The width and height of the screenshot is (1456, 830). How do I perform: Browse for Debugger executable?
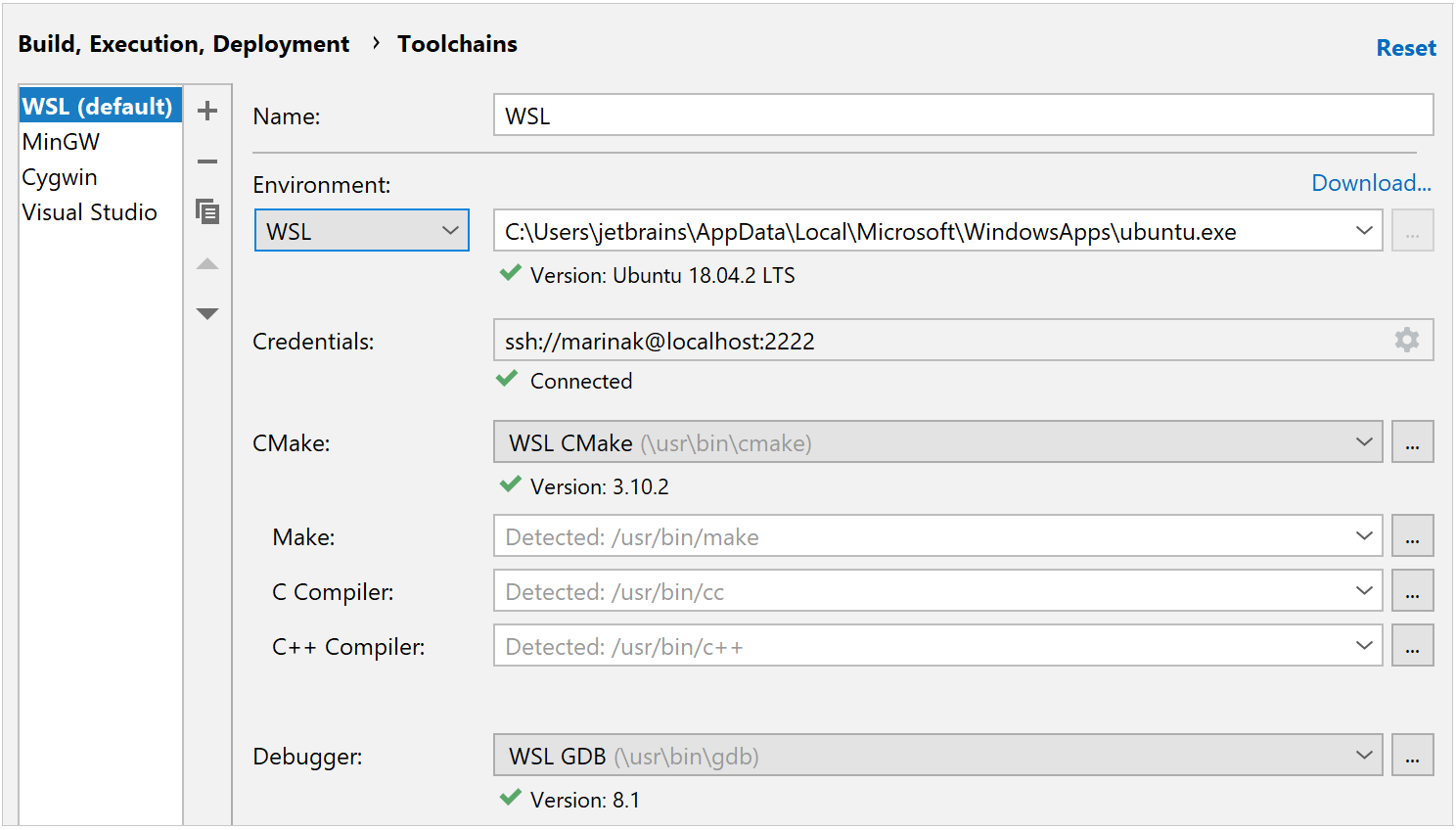[x=1413, y=756]
